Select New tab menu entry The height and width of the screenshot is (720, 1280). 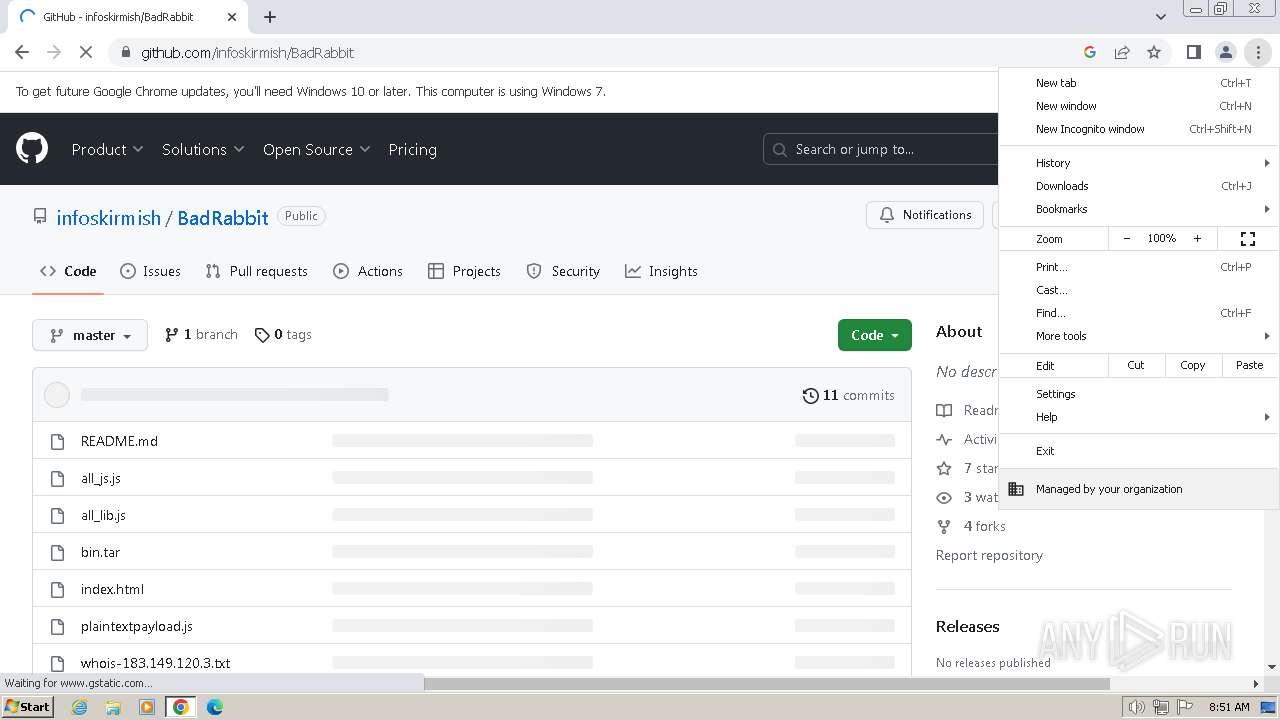coord(1139,83)
